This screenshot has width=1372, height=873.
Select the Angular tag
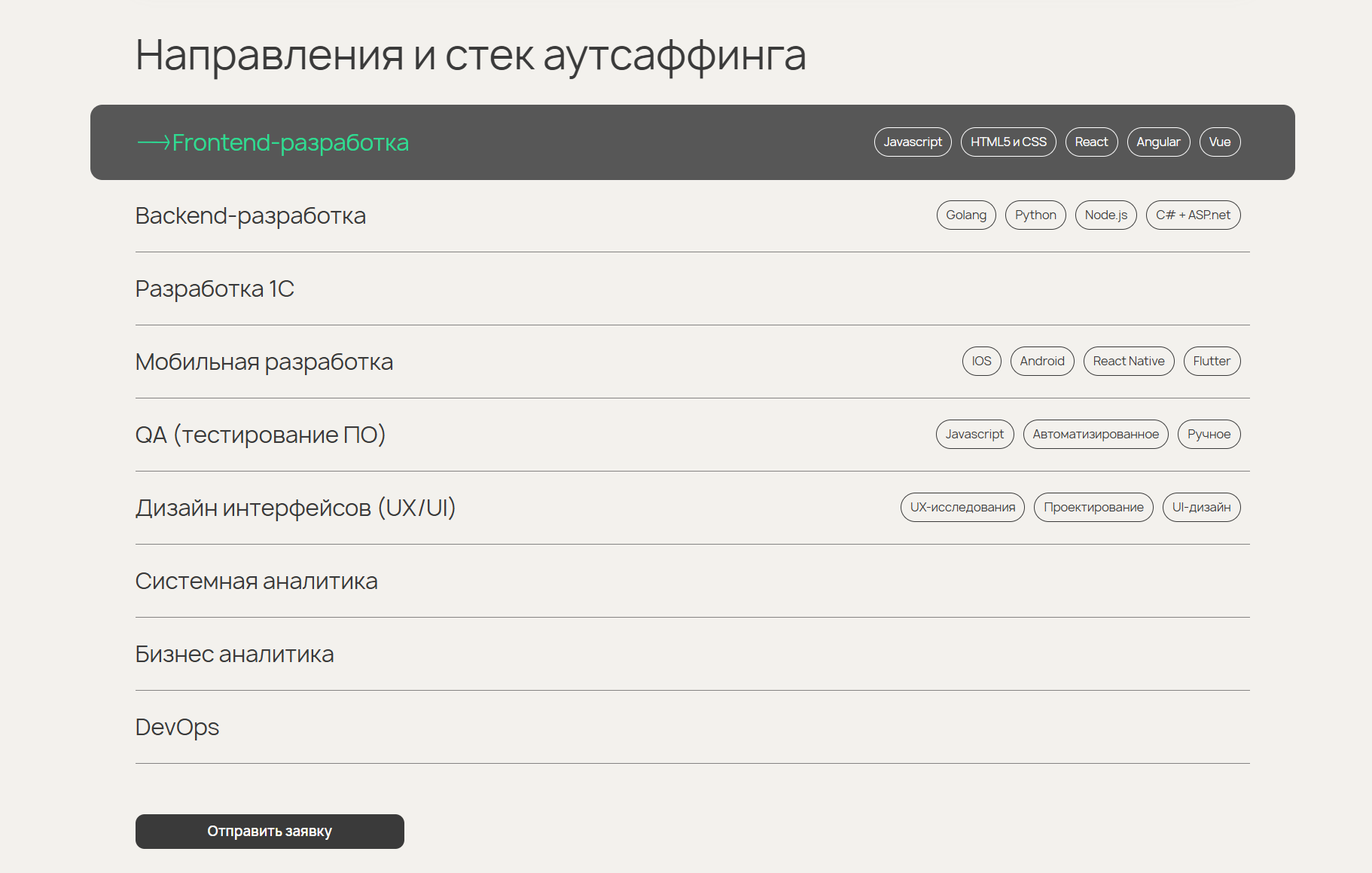[x=1158, y=142]
